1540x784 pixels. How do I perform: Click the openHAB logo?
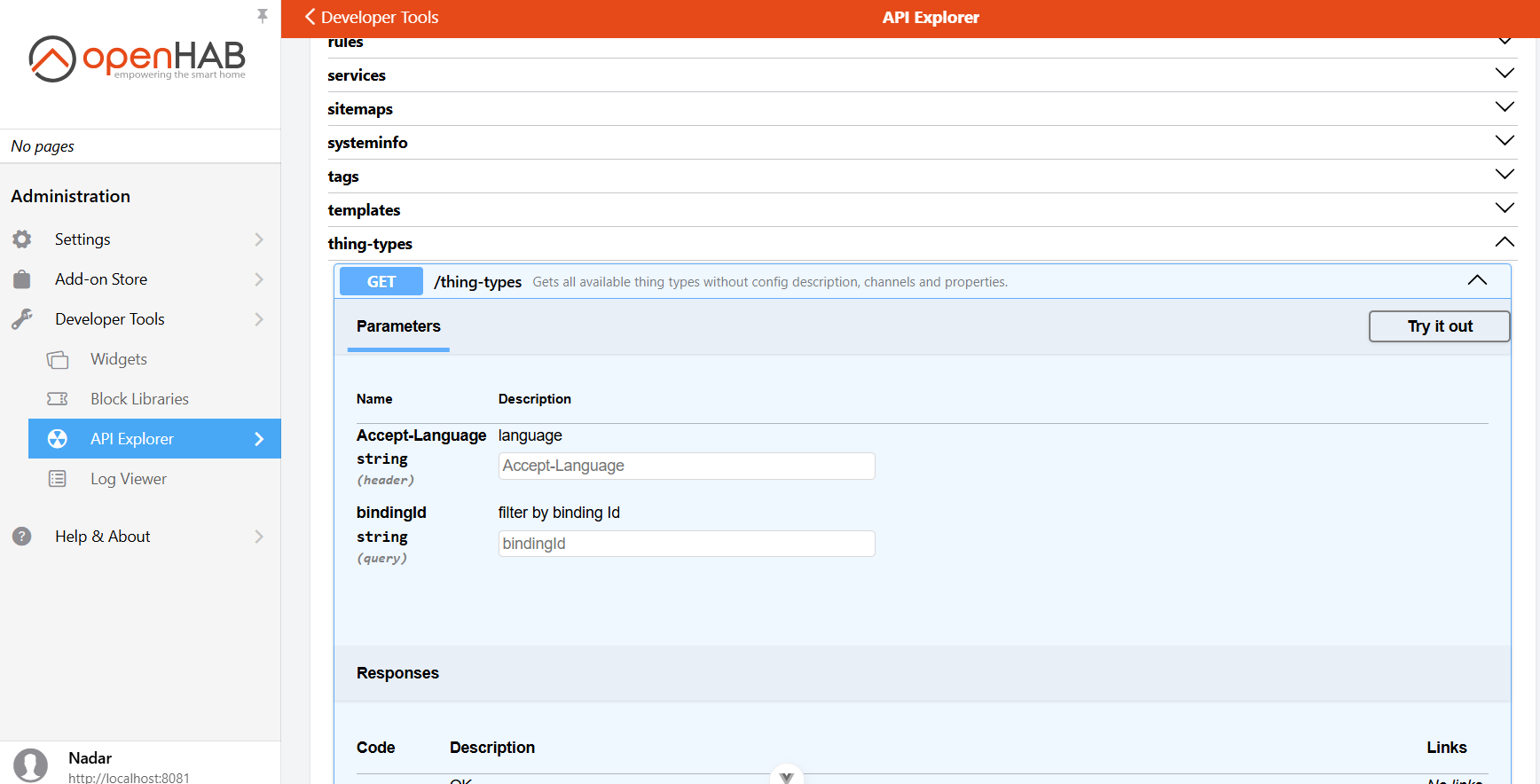click(137, 59)
